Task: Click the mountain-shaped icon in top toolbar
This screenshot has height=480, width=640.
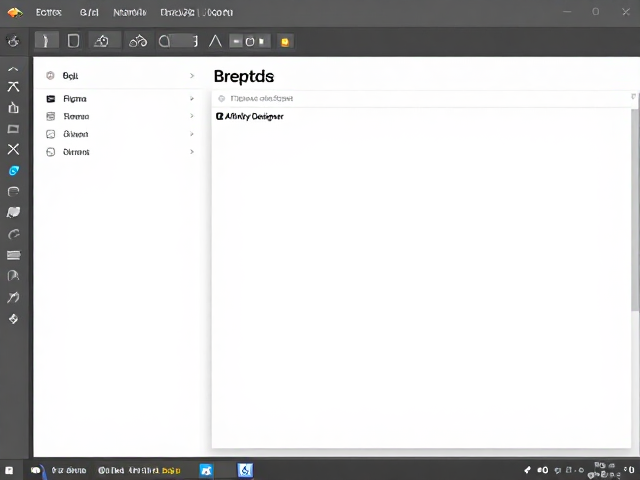Action: tap(102, 41)
